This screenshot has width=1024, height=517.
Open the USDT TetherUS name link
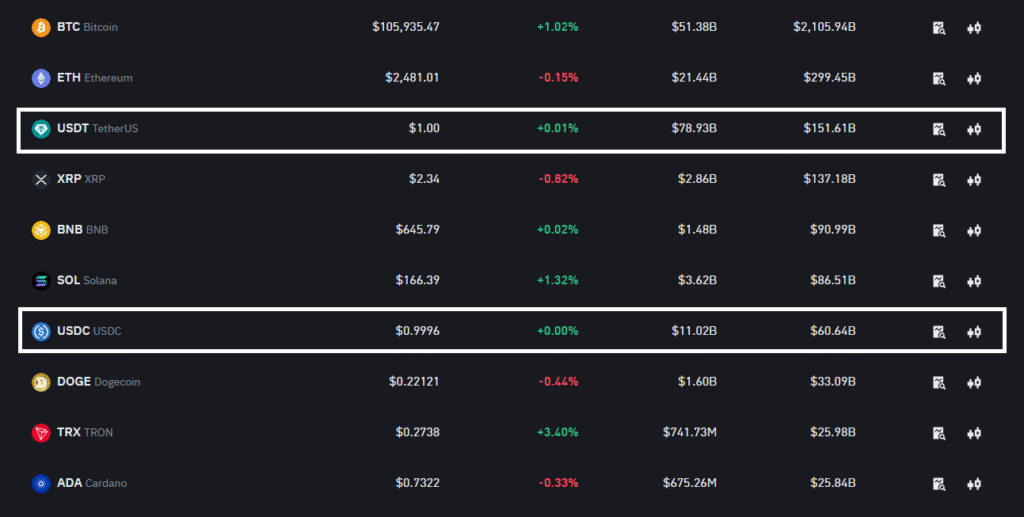97,129
